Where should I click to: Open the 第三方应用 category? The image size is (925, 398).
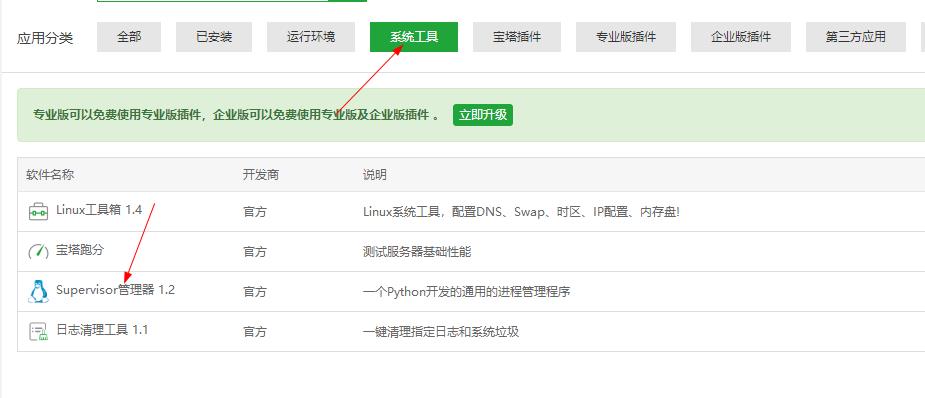pyautogui.click(x=855, y=37)
